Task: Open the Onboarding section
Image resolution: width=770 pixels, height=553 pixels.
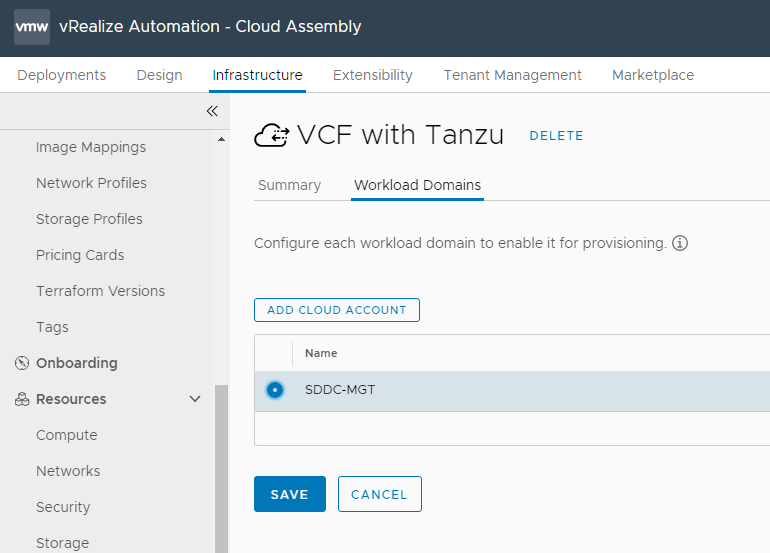Action: point(77,363)
